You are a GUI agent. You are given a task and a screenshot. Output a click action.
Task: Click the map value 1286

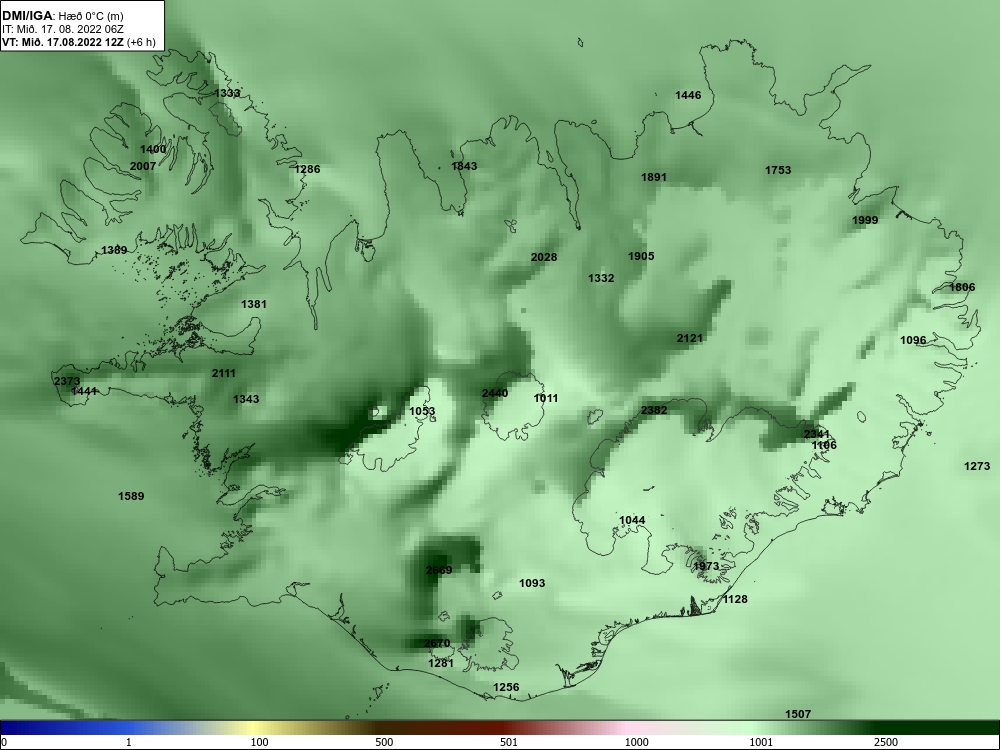click(x=307, y=169)
